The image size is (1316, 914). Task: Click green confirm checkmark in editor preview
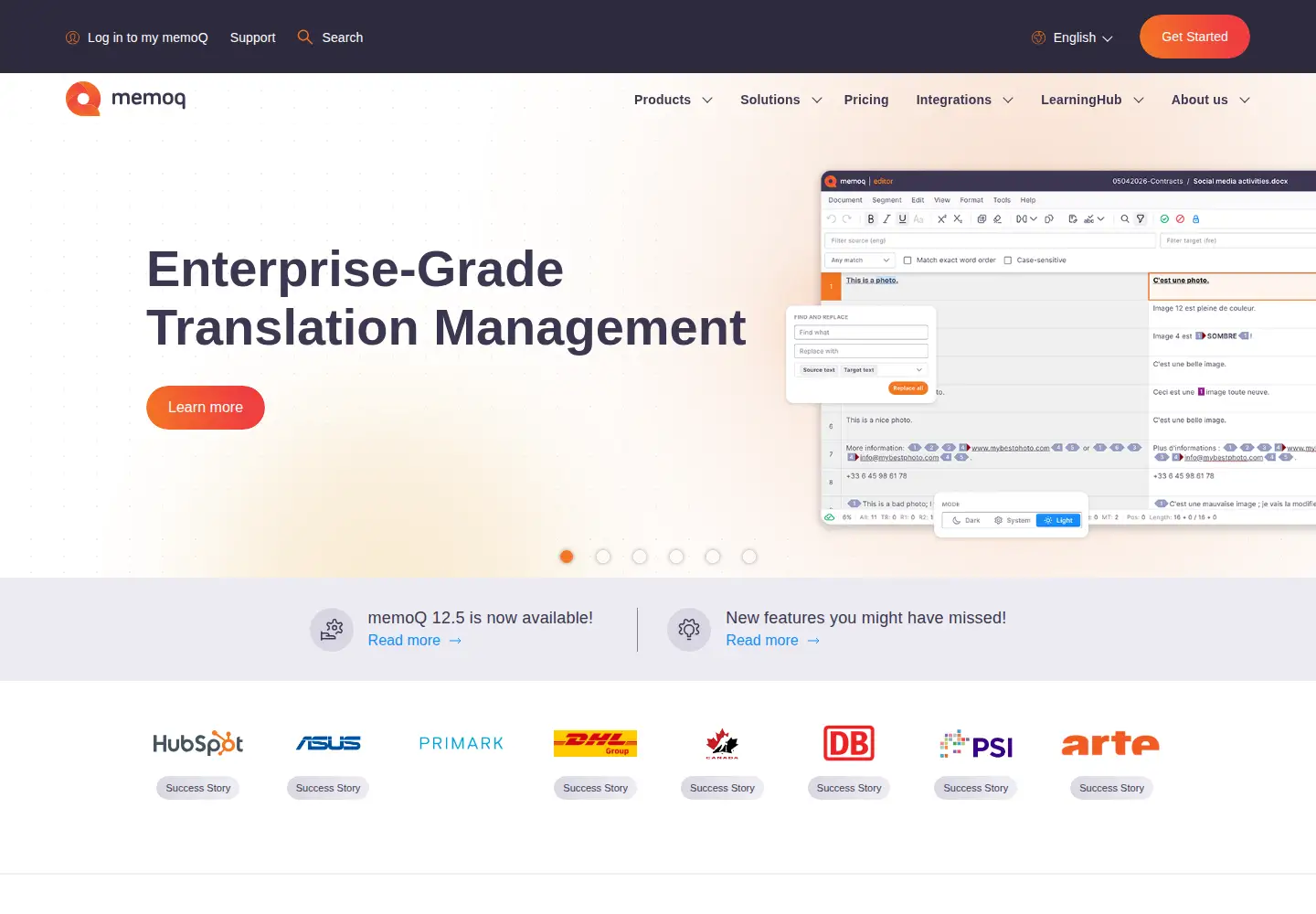pos(1164,219)
